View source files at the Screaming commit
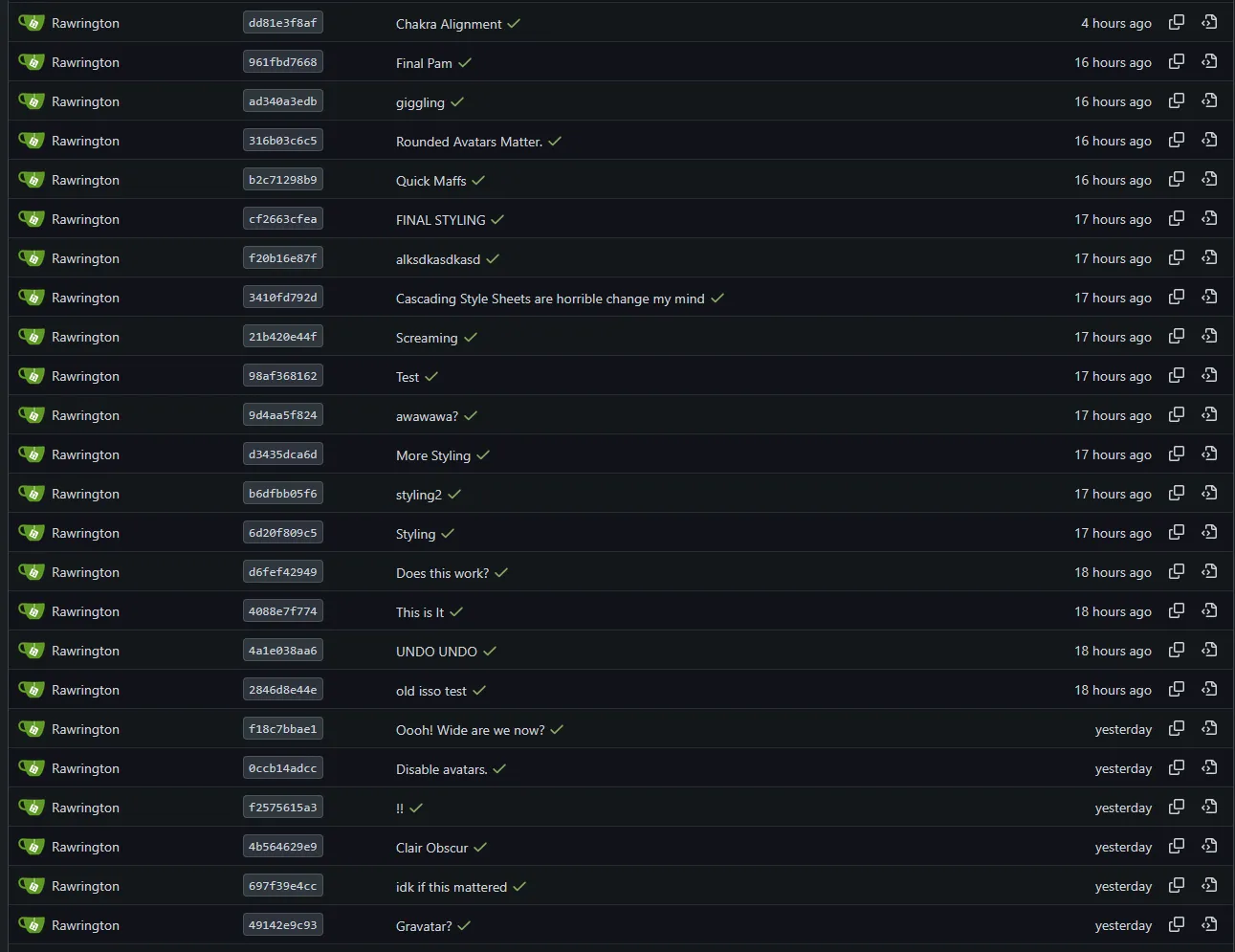This screenshot has width=1235, height=952. 1208,336
